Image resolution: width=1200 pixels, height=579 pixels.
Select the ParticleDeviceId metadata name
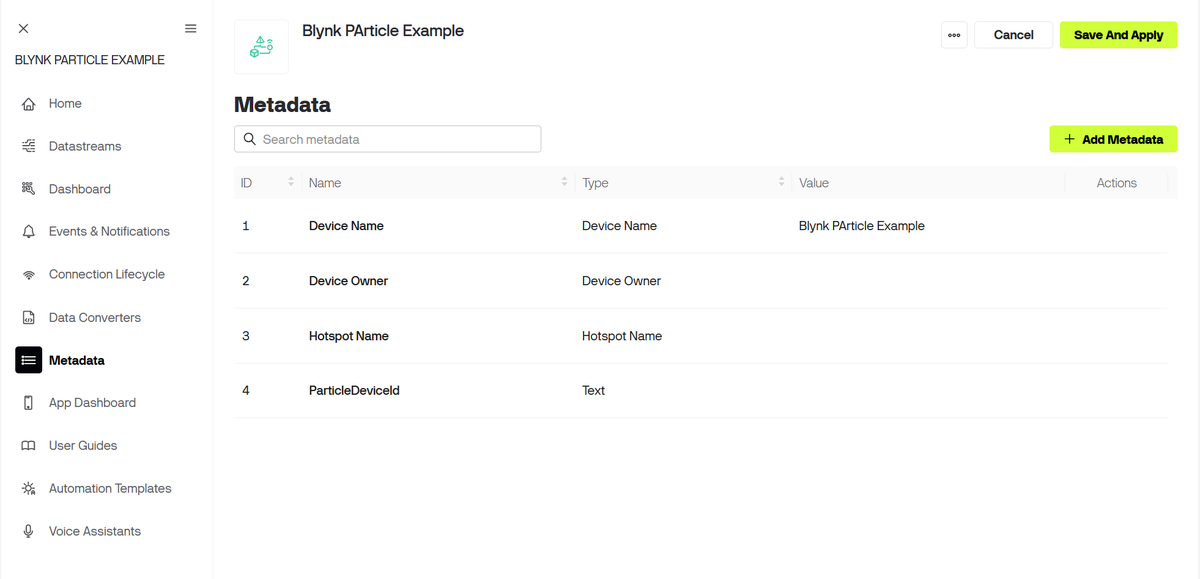click(x=354, y=391)
